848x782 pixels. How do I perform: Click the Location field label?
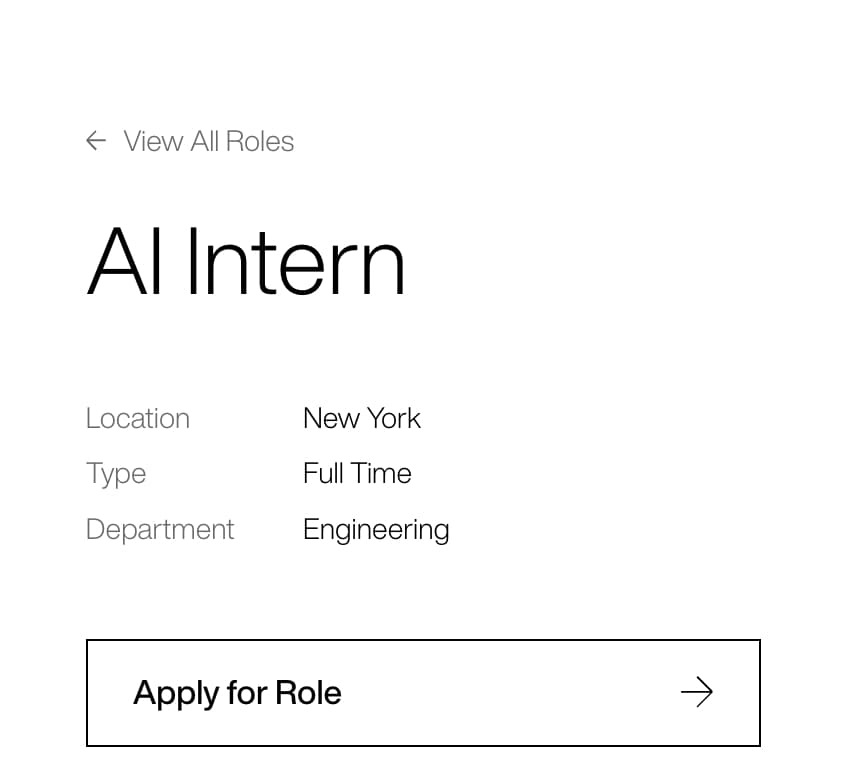click(138, 418)
